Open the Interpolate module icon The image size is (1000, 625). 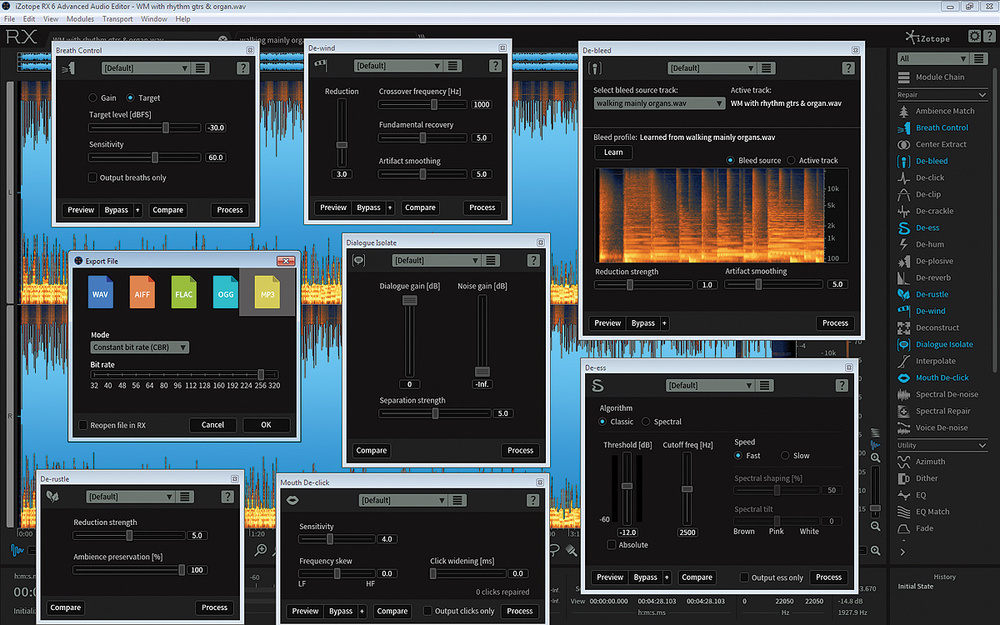(x=904, y=361)
